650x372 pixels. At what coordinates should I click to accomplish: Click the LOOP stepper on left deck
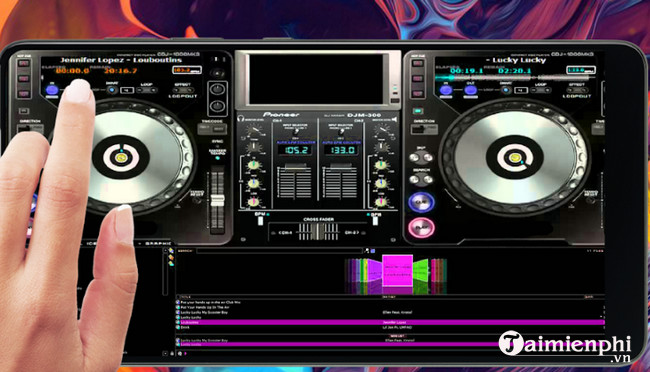[148, 90]
